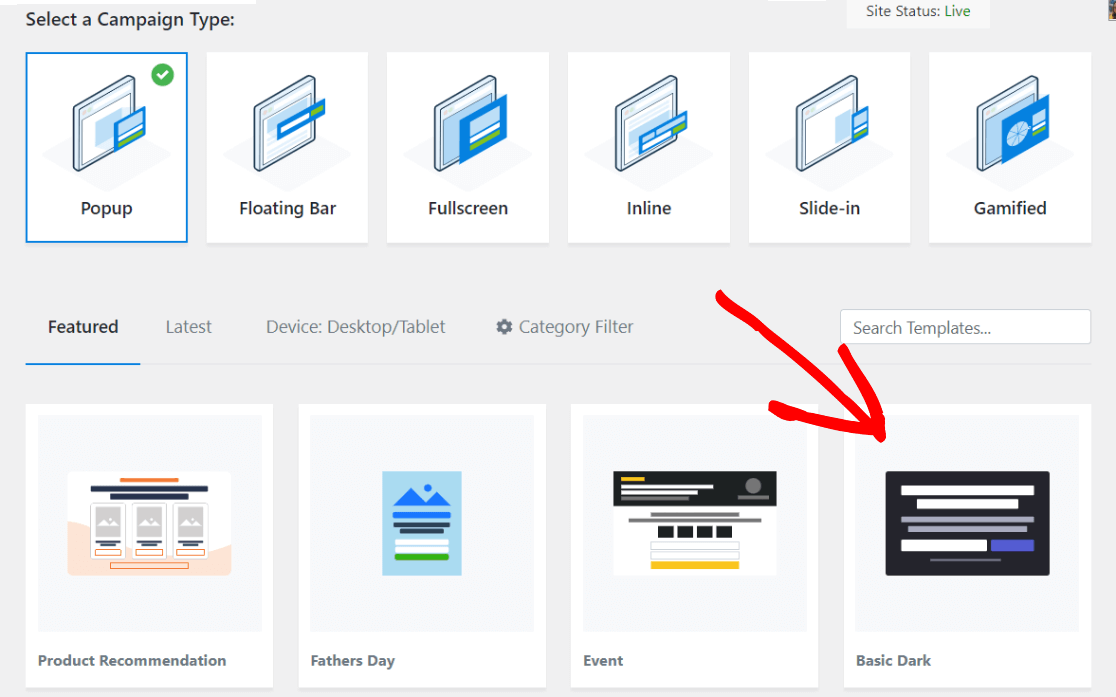Click the Site Status Live indicator
This screenshot has width=1116, height=697.
[x=918, y=11]
